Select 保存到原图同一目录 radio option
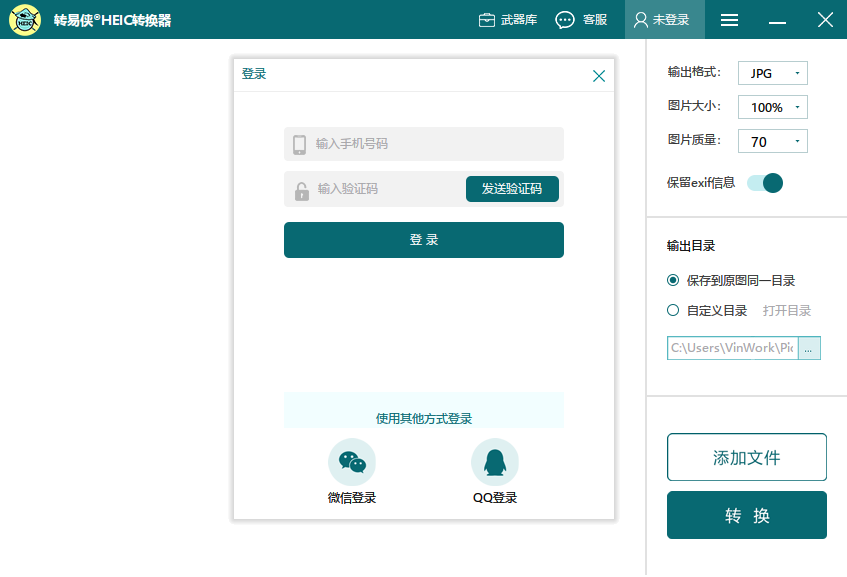 (x=673, y=280)
